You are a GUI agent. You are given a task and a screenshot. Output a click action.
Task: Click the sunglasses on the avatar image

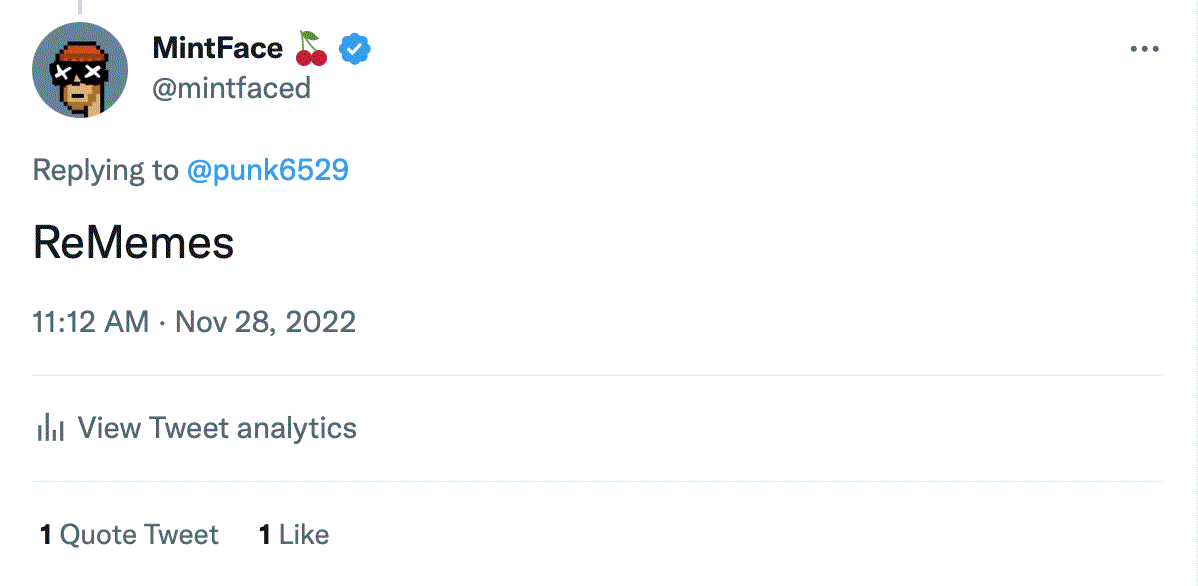click(x=80, y=73)
